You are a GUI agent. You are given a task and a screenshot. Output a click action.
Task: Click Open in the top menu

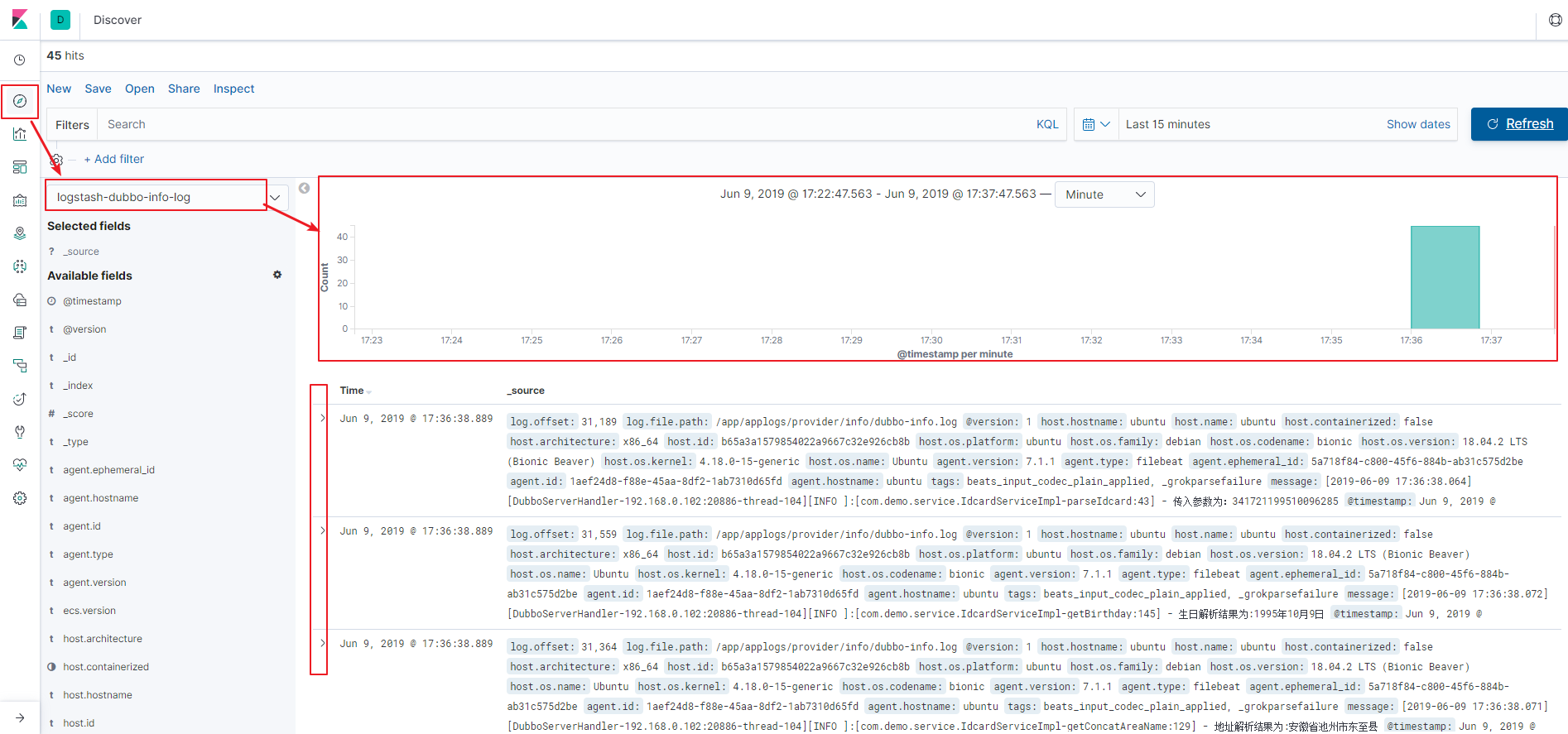pos(140,89)
